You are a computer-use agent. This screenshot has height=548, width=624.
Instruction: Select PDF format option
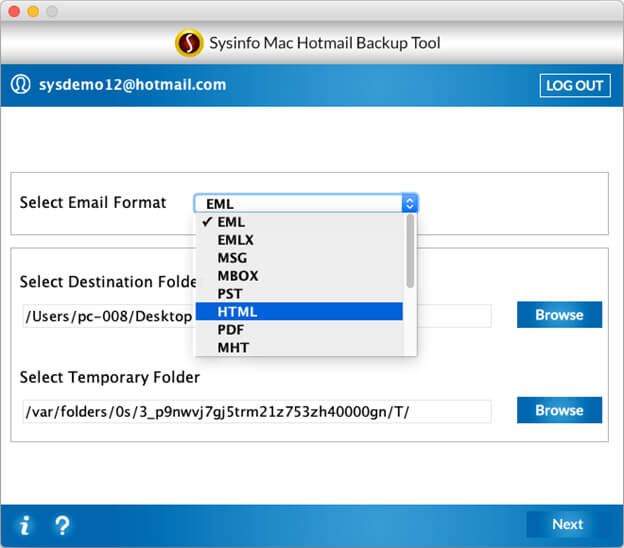(299, 330)
